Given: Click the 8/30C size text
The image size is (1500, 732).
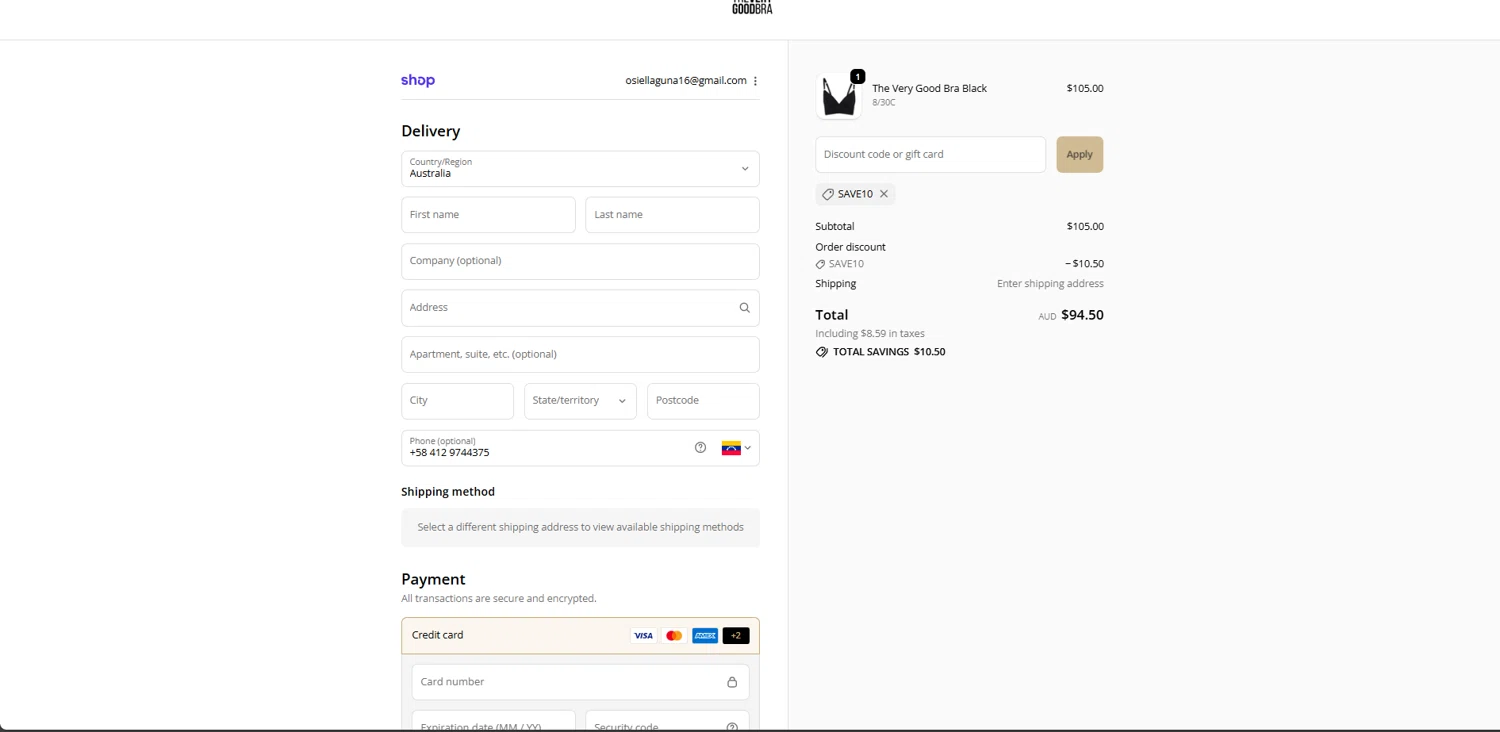Looking at the screenshot, I should (883, 103).
